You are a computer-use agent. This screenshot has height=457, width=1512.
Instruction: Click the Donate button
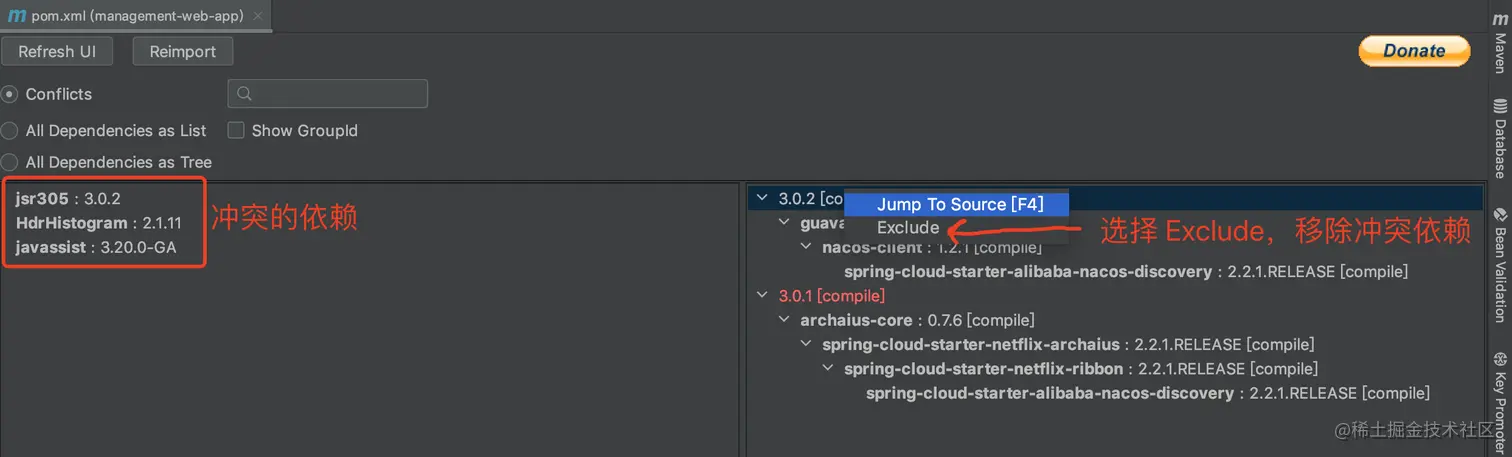pyautogui.click(x=1414, y=51)
